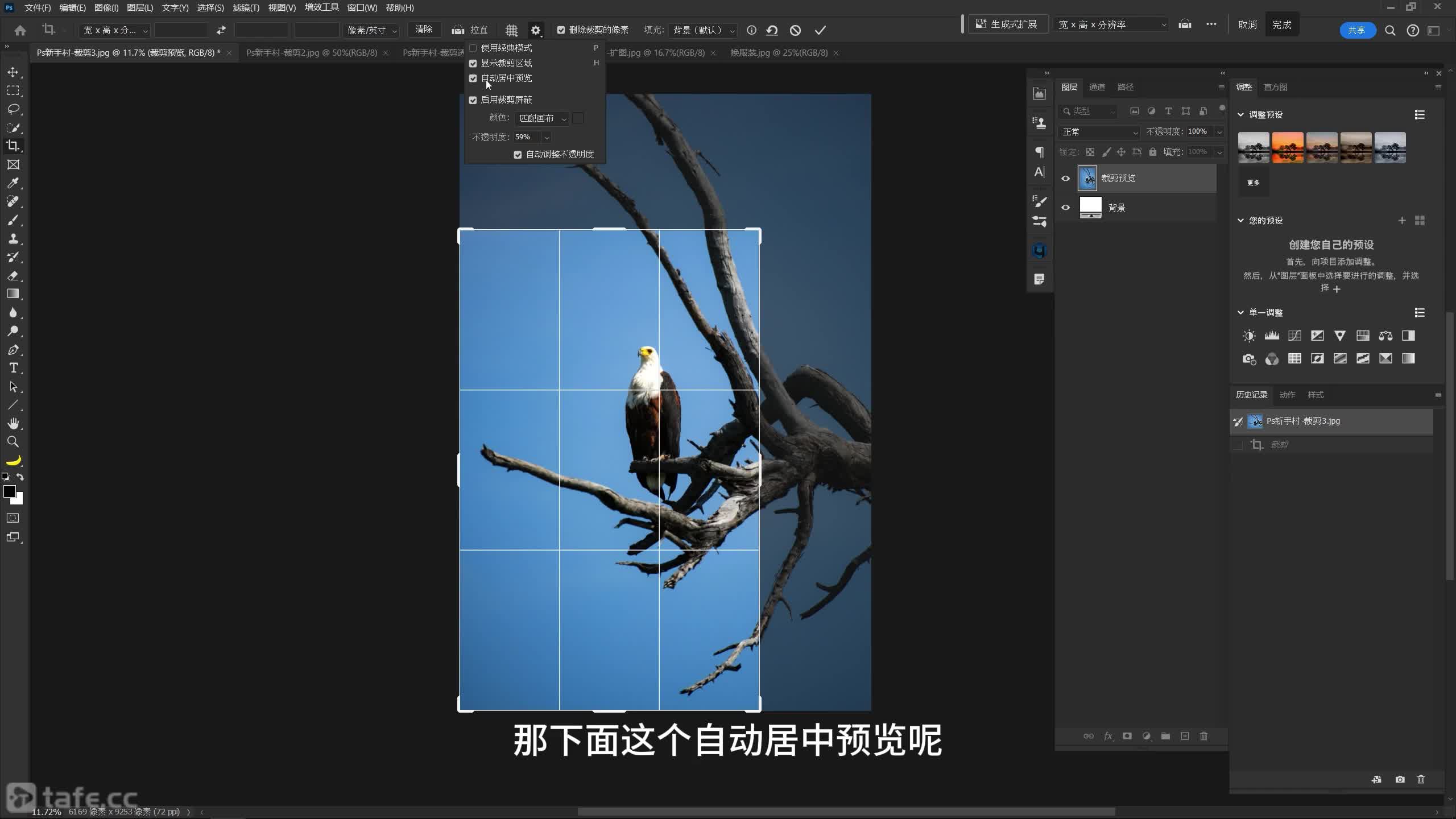Click the overlay grid options icon
The height and width of the screenshot is (819, 1456).
[x=511, y=30]
